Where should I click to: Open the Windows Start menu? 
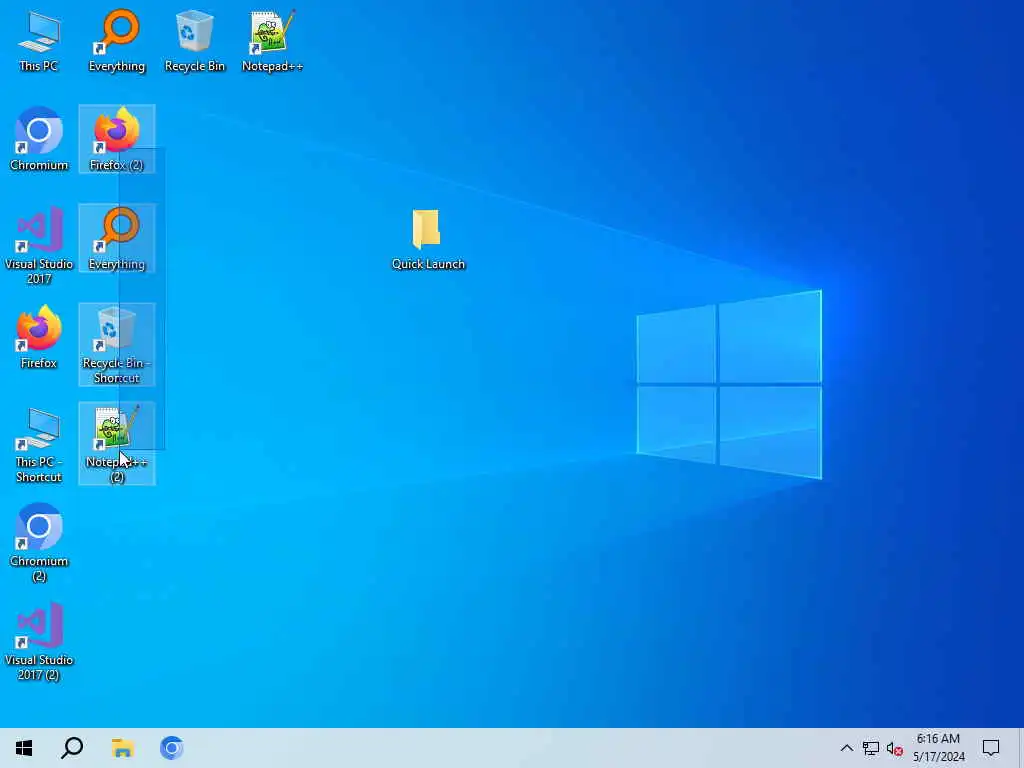click(x=24, y=748)
